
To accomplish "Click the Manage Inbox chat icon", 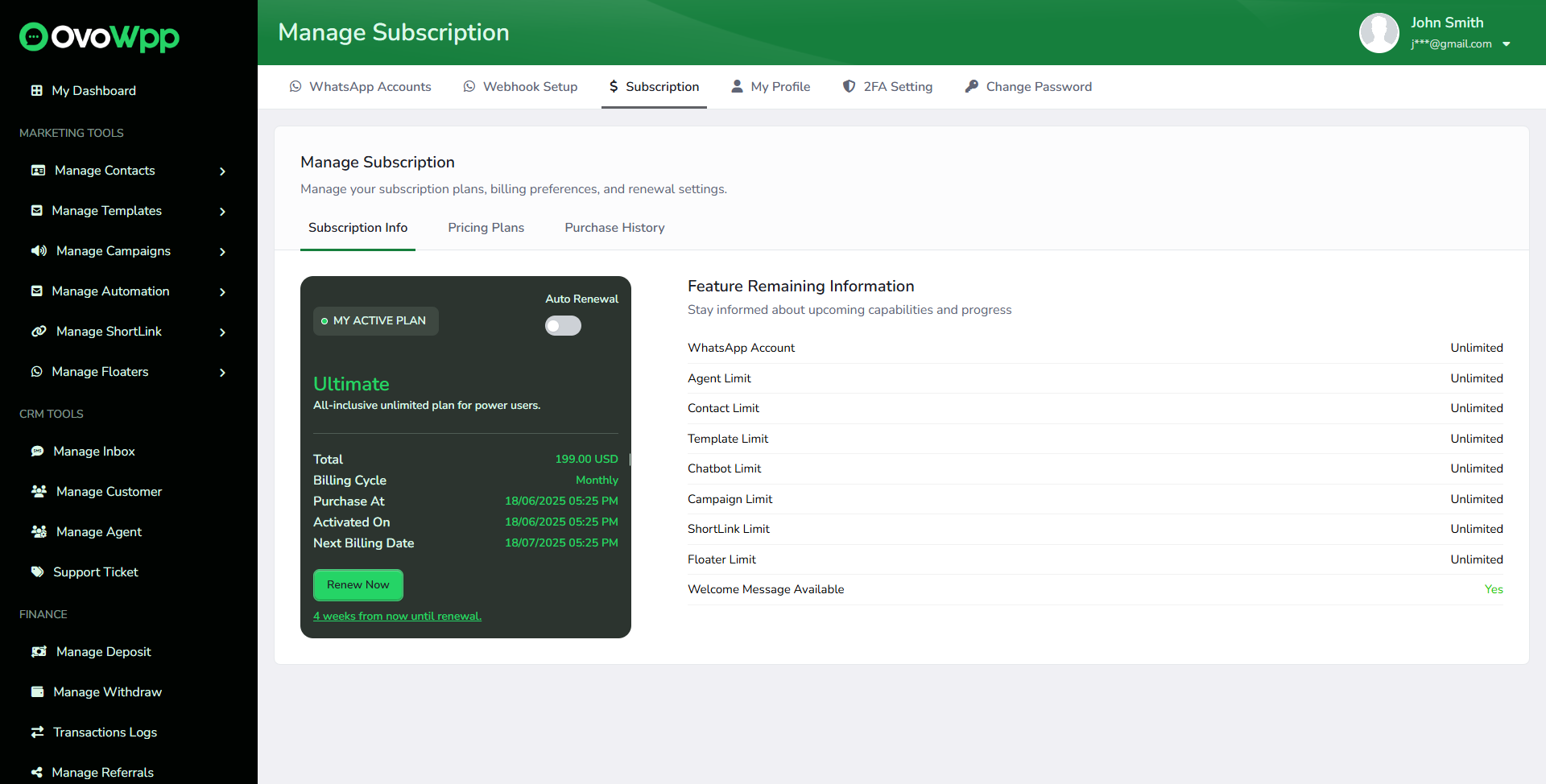I will (37, 452).
